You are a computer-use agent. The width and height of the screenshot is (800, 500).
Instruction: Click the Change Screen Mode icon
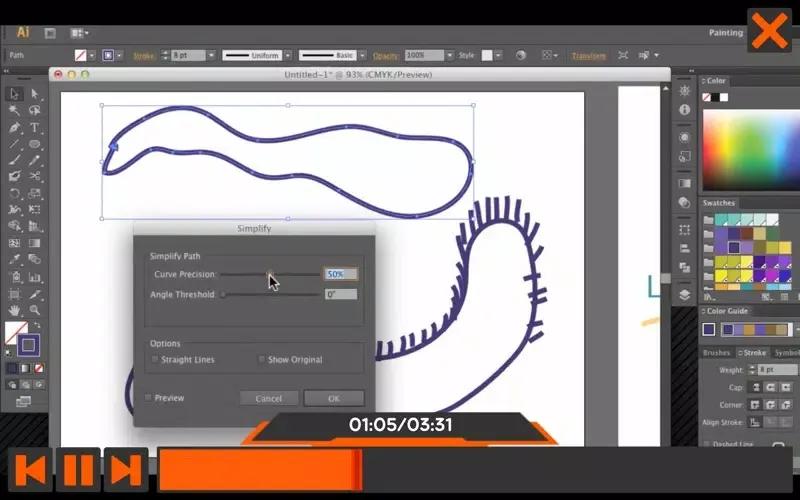[23, 402]
